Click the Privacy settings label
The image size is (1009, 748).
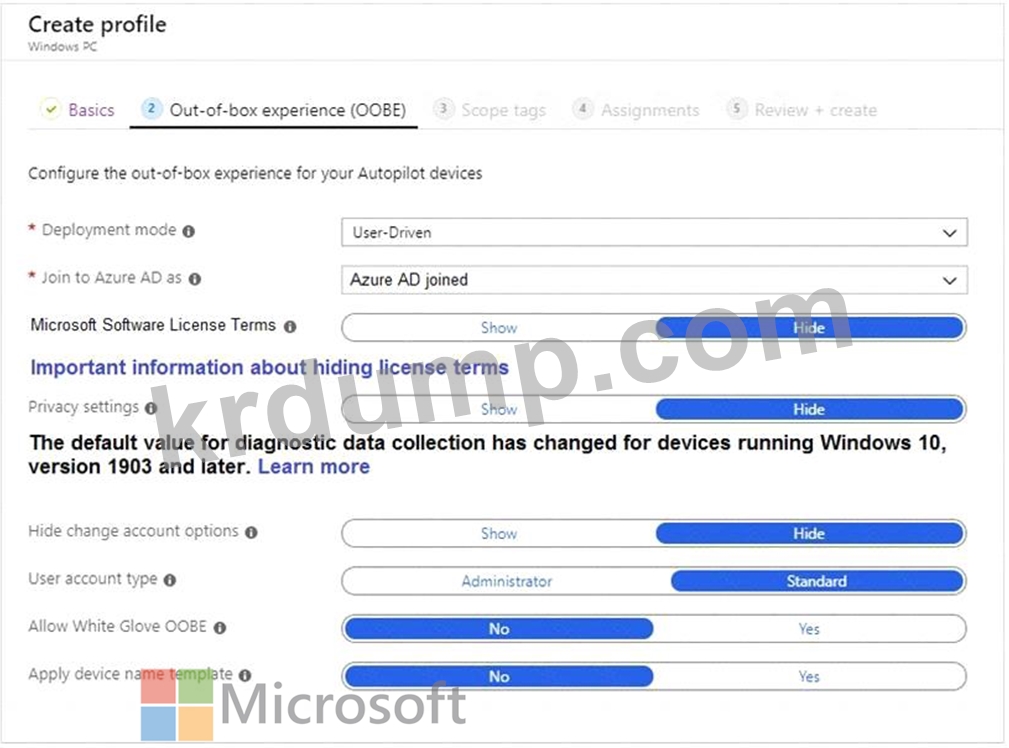(84, 407)
